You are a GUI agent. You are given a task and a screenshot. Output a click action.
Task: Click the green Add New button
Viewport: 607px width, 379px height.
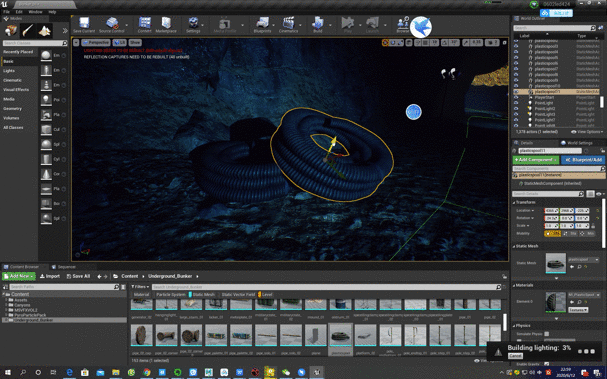click(x=19, y=276)
